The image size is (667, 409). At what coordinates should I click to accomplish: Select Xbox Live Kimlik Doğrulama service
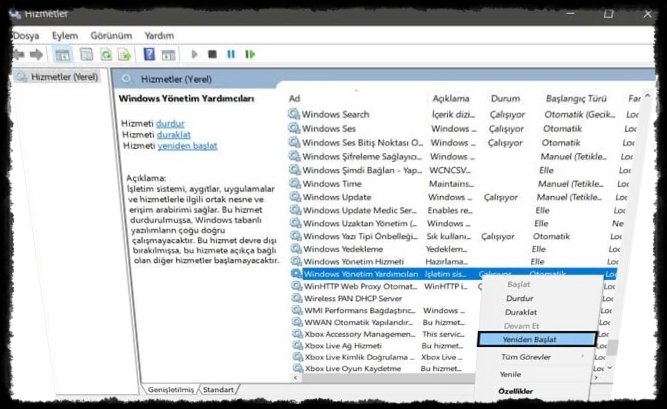451,357
